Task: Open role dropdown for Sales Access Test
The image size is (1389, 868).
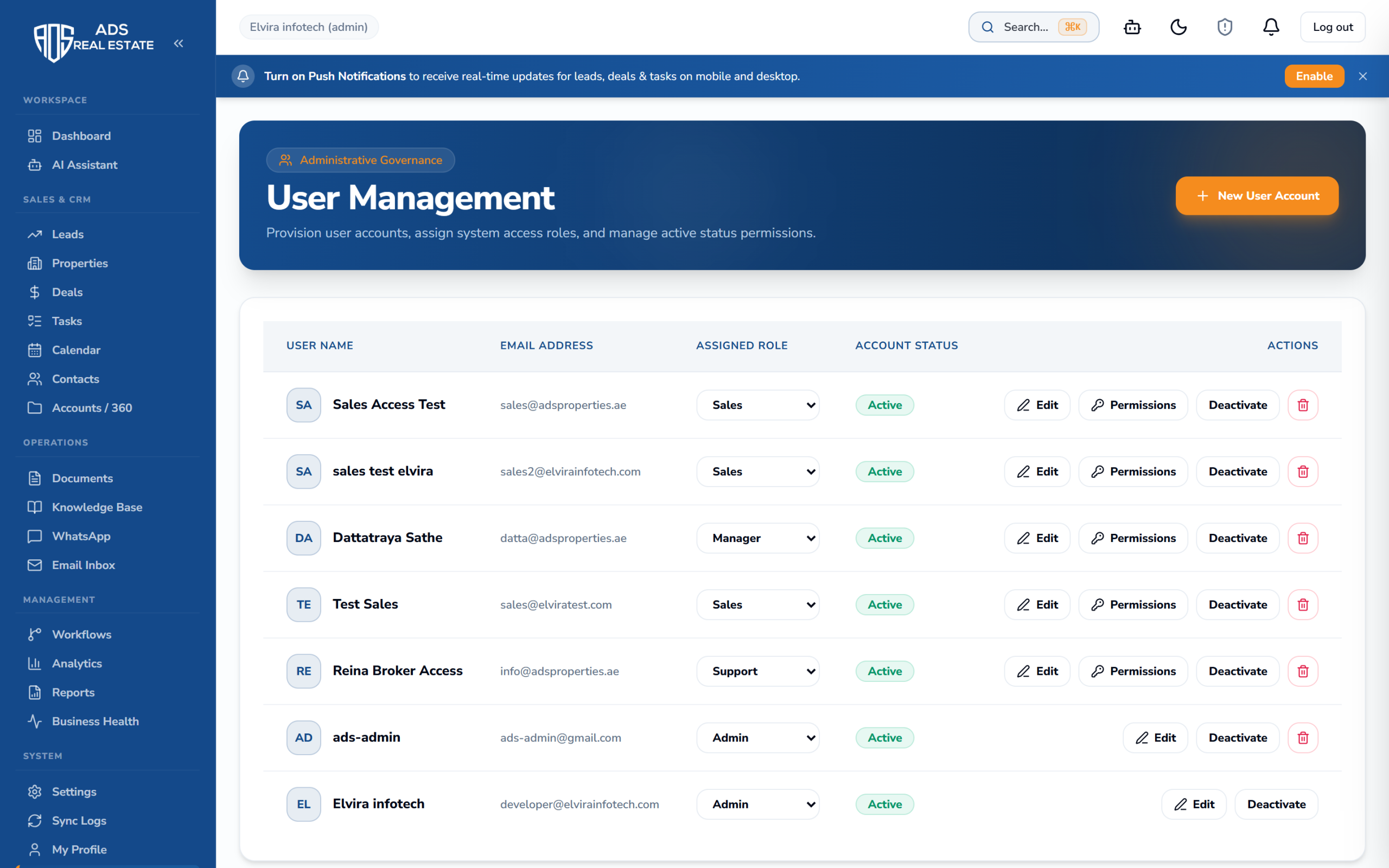Action: [757, 405]
